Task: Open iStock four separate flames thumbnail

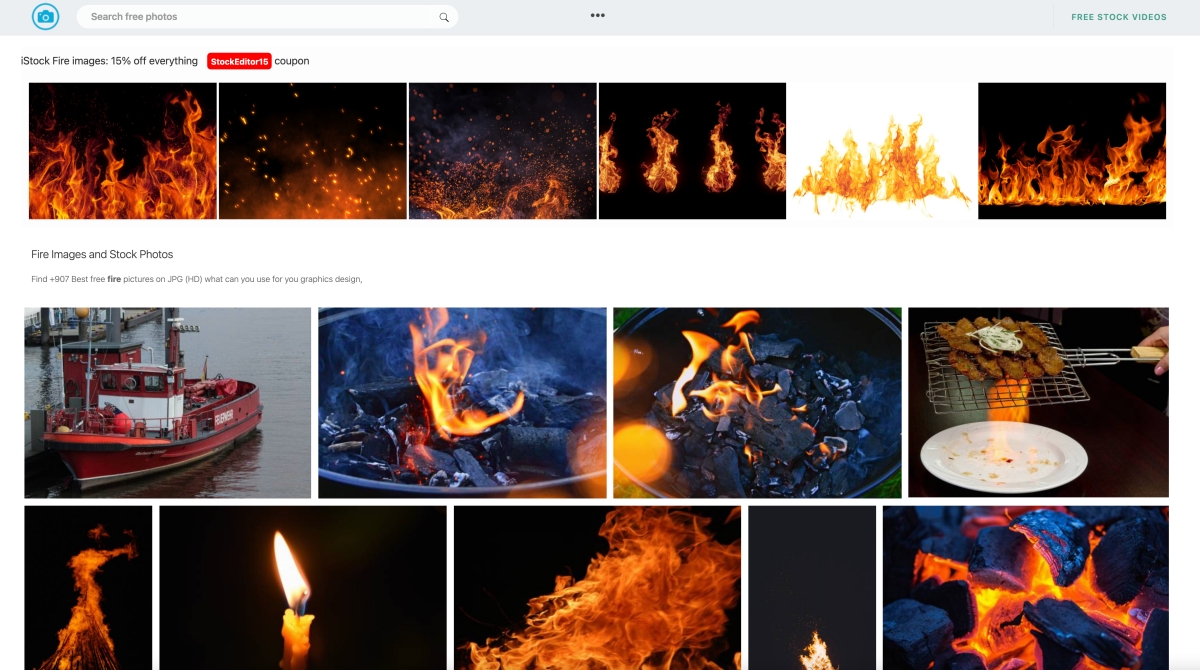Action: (692, 151)
